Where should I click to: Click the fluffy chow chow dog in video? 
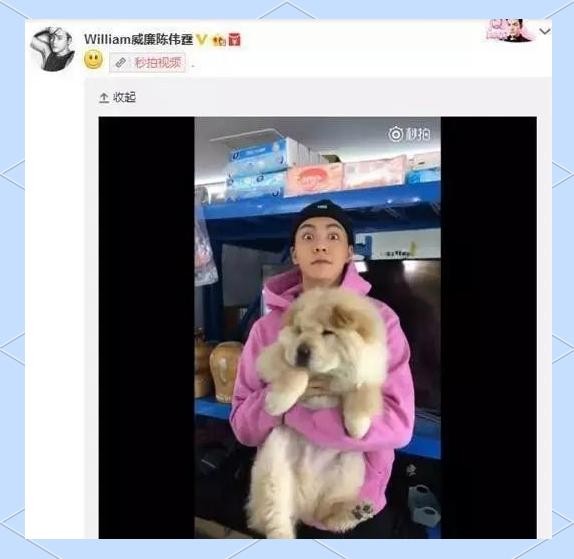point(319,406)
